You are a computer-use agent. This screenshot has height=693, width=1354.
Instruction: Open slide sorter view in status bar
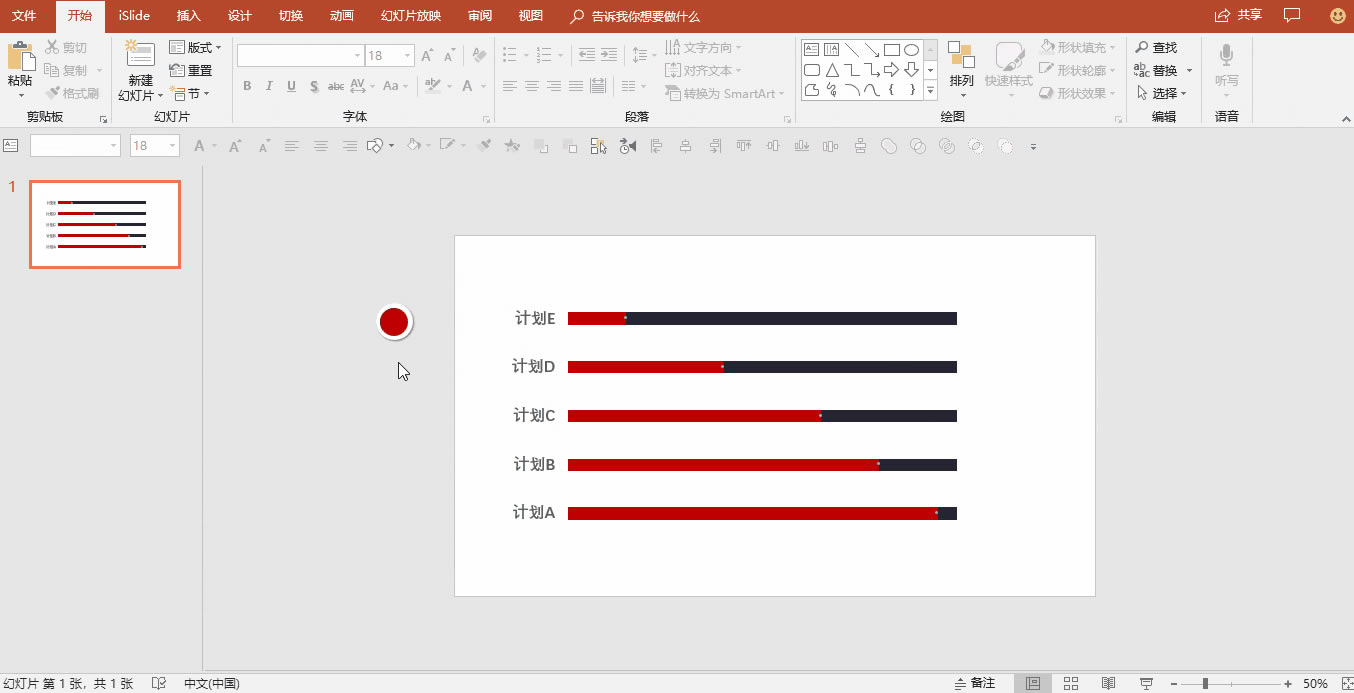tap(1071, 683)
